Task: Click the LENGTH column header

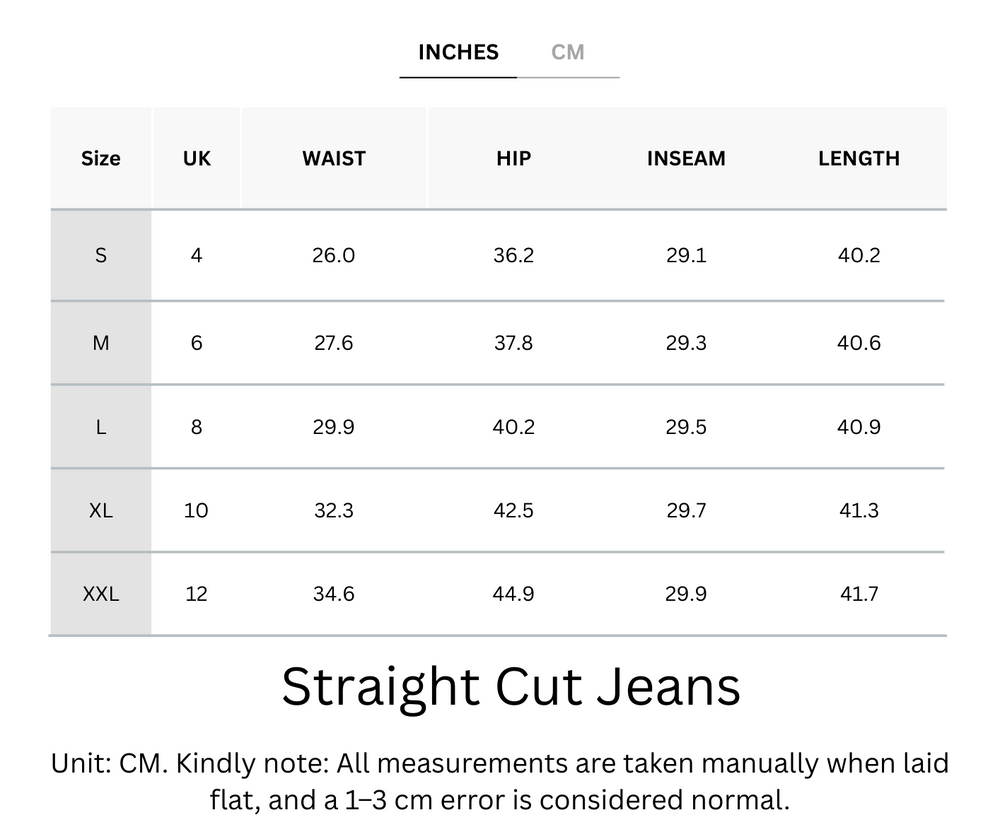Action: point(859,158)
